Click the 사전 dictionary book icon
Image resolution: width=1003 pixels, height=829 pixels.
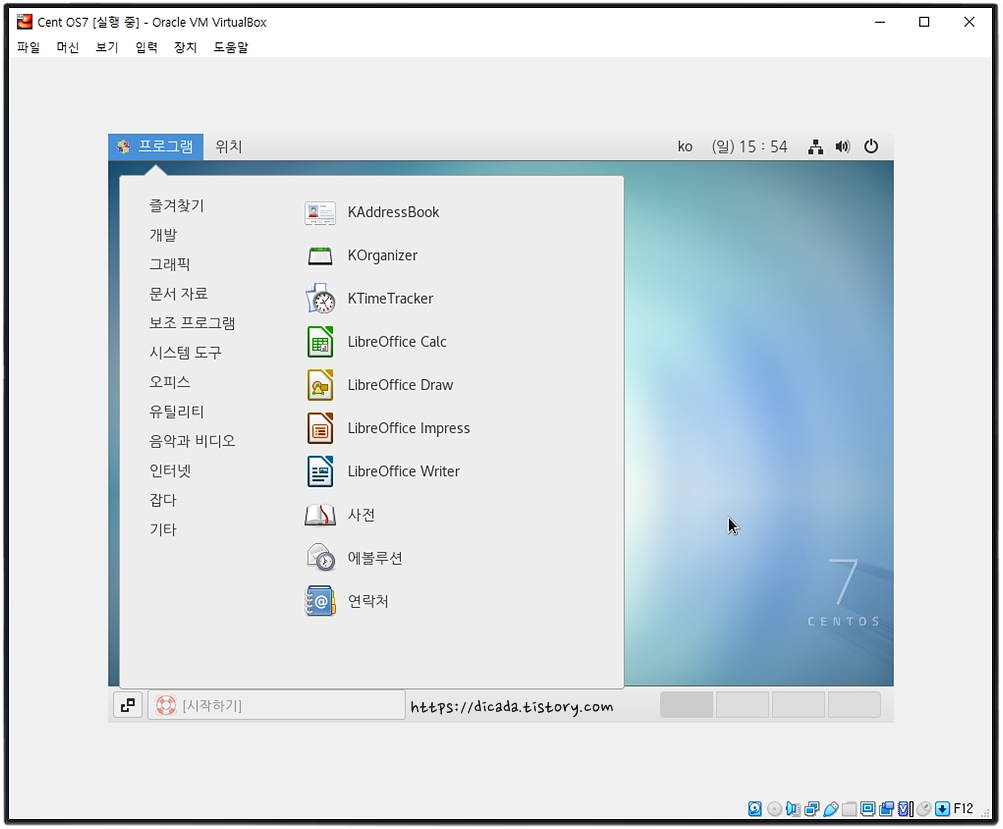pyautogui.click(x=320, y=515)
